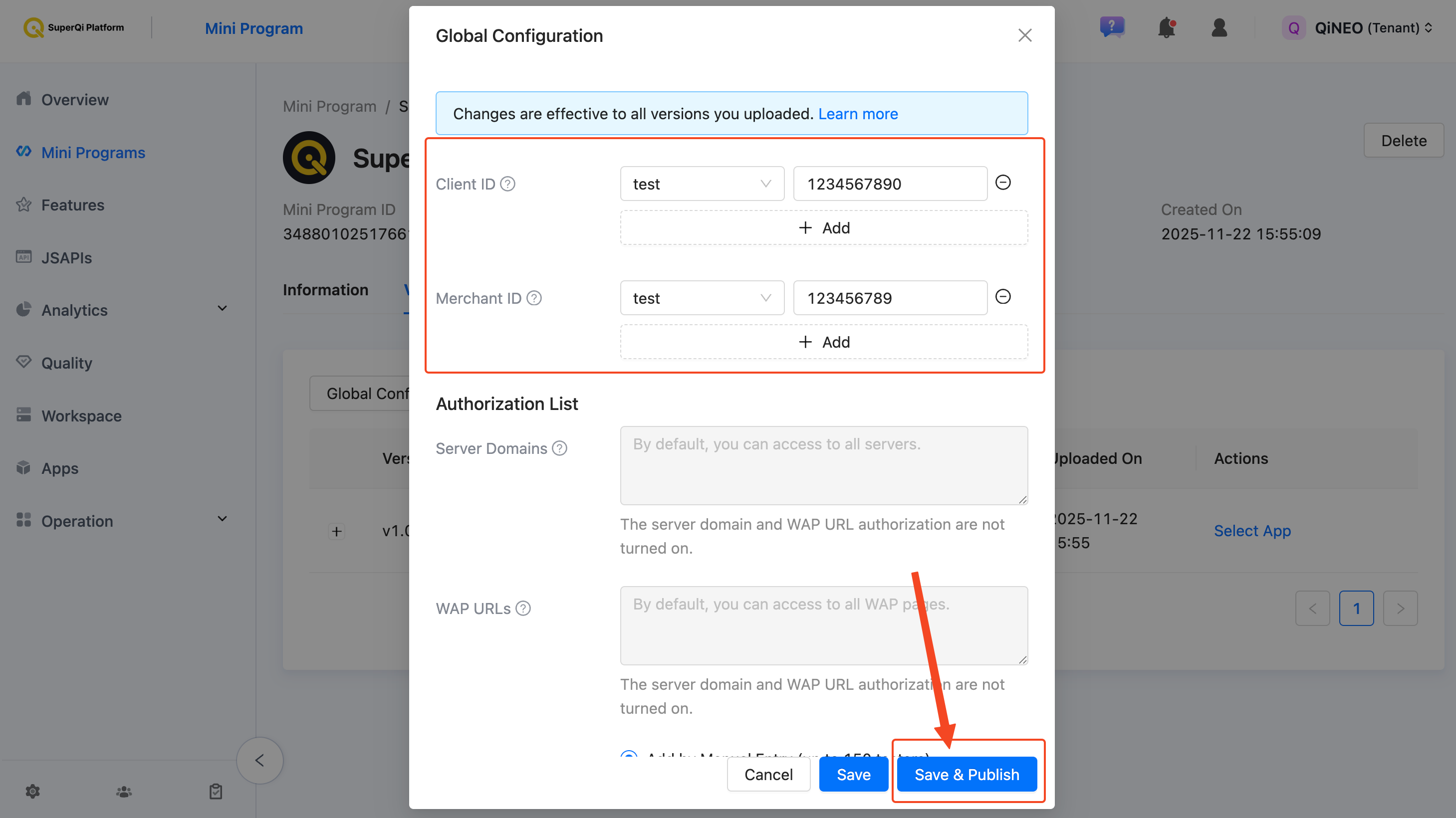
Task: Open Merchant ID help tooltip icon
Action: click(533, 298)
